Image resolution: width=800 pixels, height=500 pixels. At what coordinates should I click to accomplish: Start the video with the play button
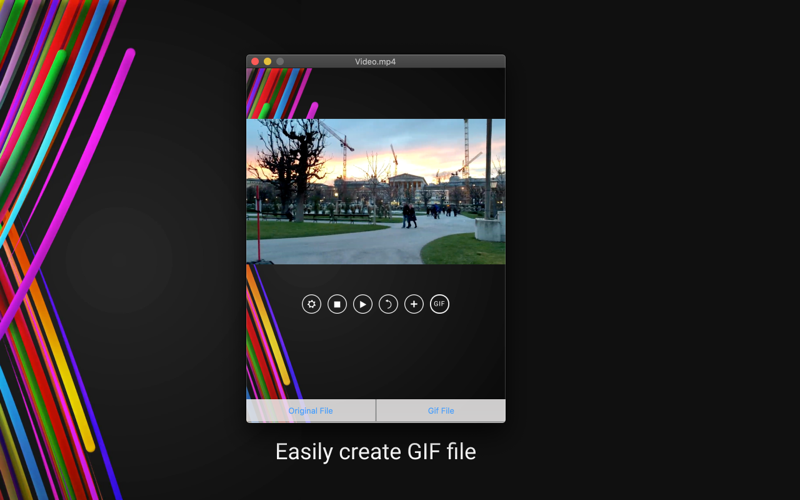[363, 304]
